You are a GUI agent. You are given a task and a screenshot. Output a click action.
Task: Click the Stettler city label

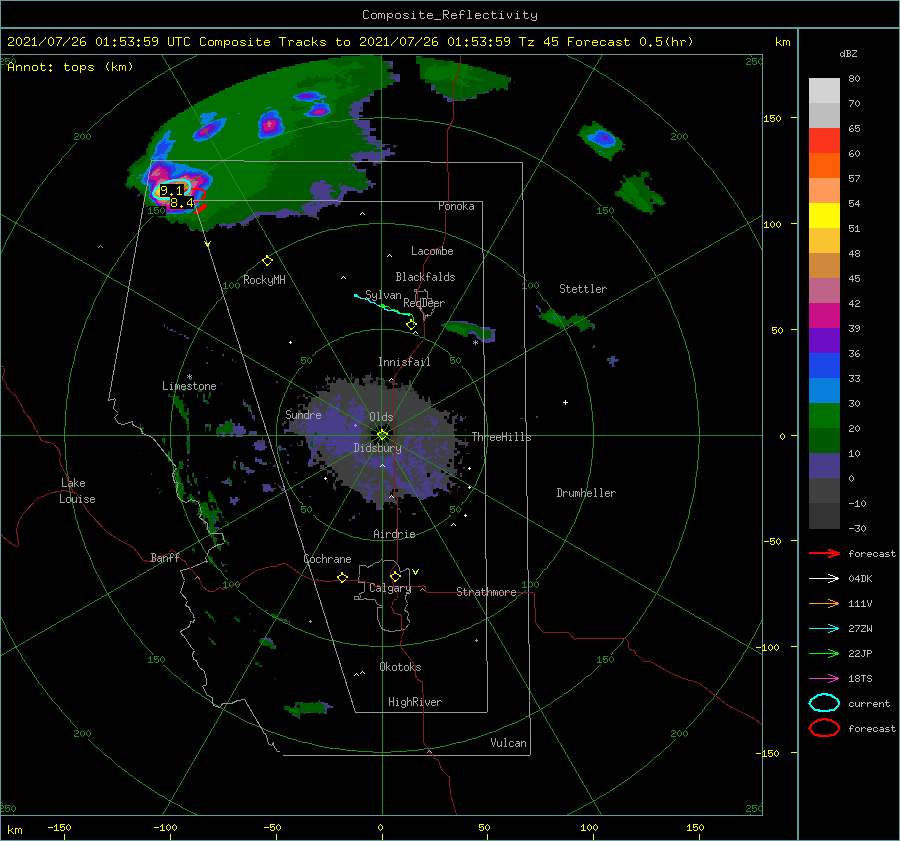click(x=583, y=289)
